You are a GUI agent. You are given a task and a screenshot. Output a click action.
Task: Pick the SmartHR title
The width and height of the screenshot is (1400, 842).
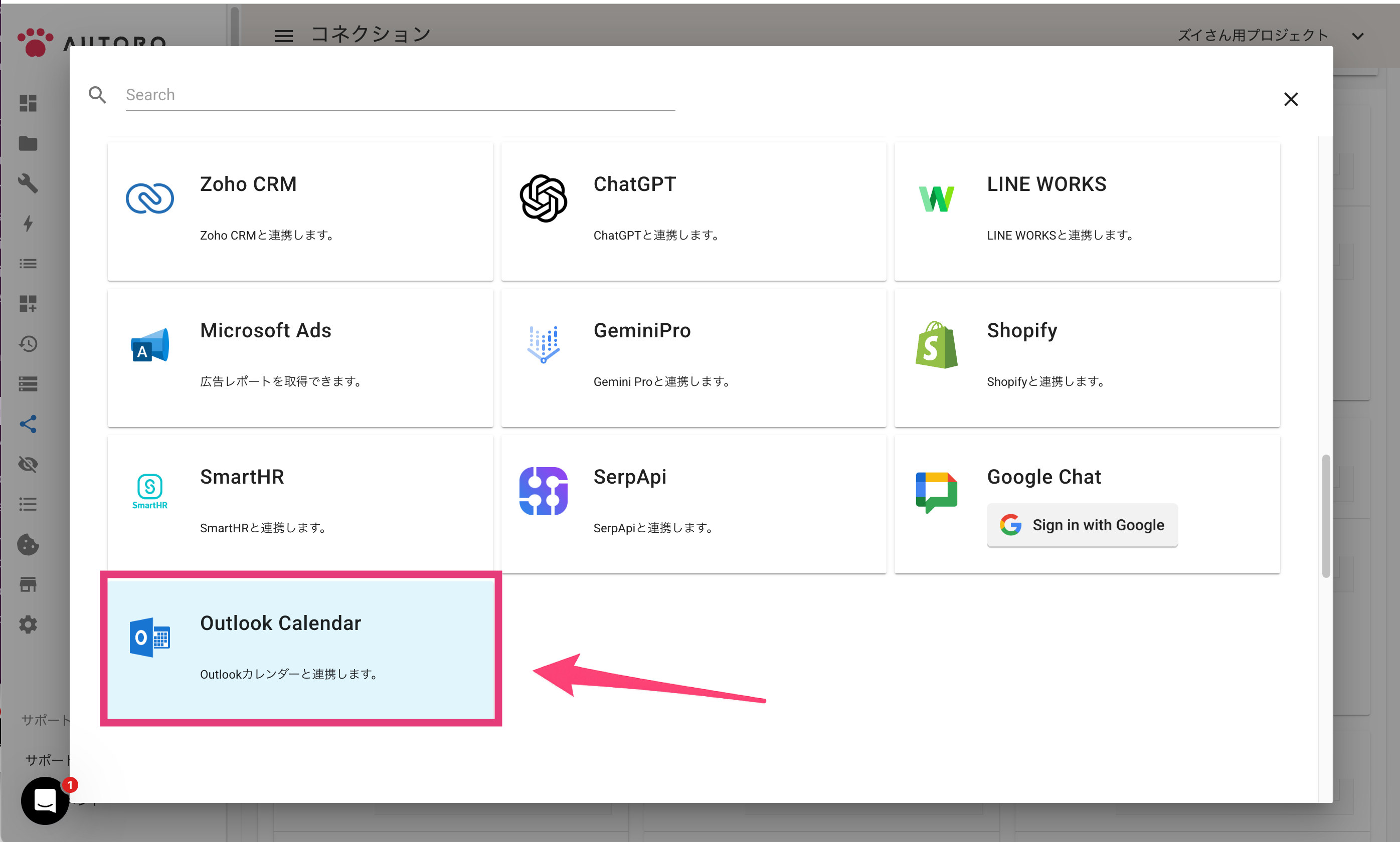(242, 477)
